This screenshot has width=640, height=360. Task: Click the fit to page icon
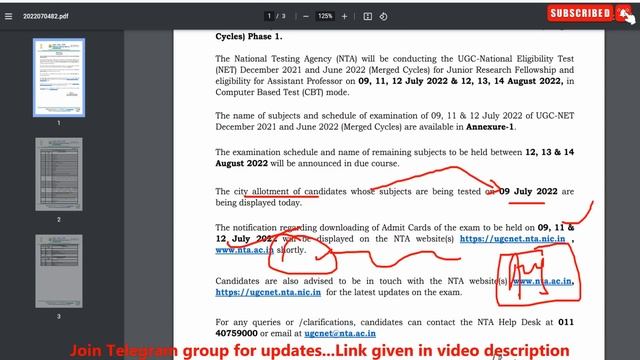click(367, 16)
